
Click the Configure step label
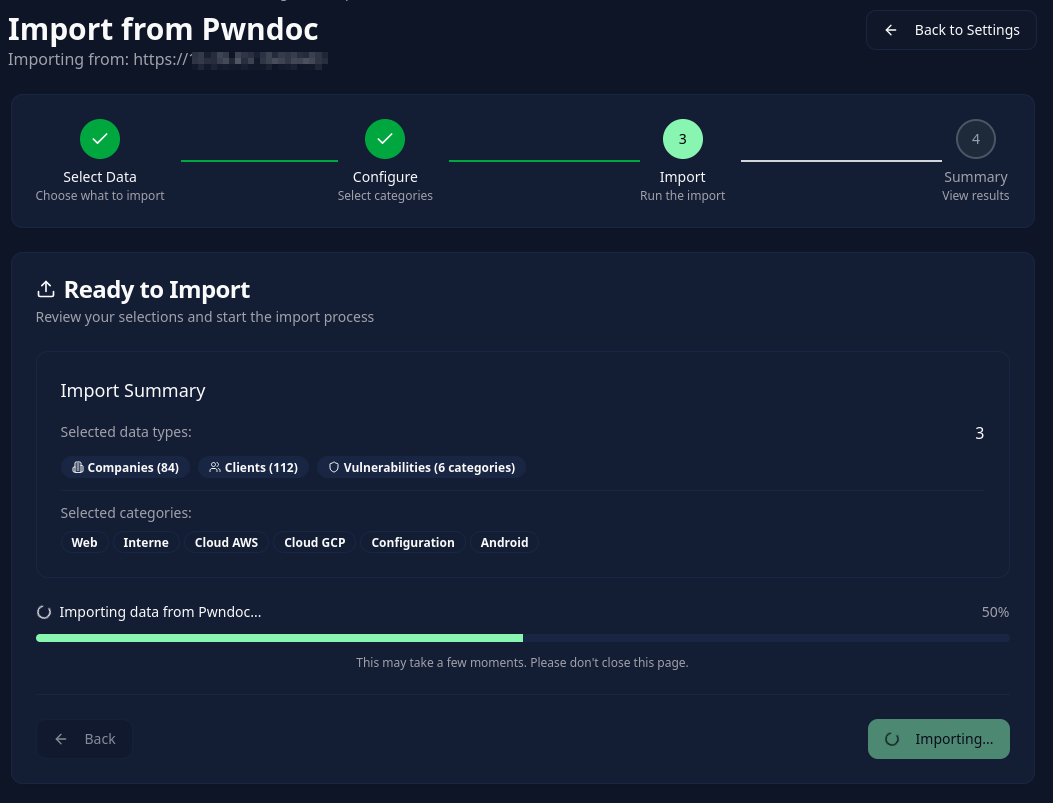point(385,177)
